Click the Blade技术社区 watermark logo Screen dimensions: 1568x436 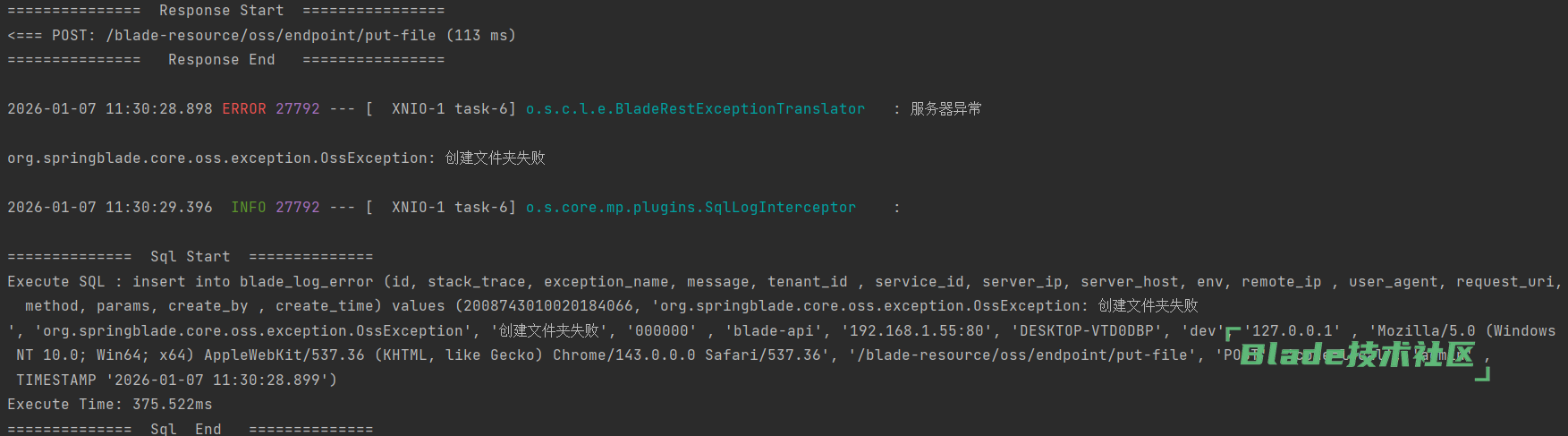coord(1356,355)
